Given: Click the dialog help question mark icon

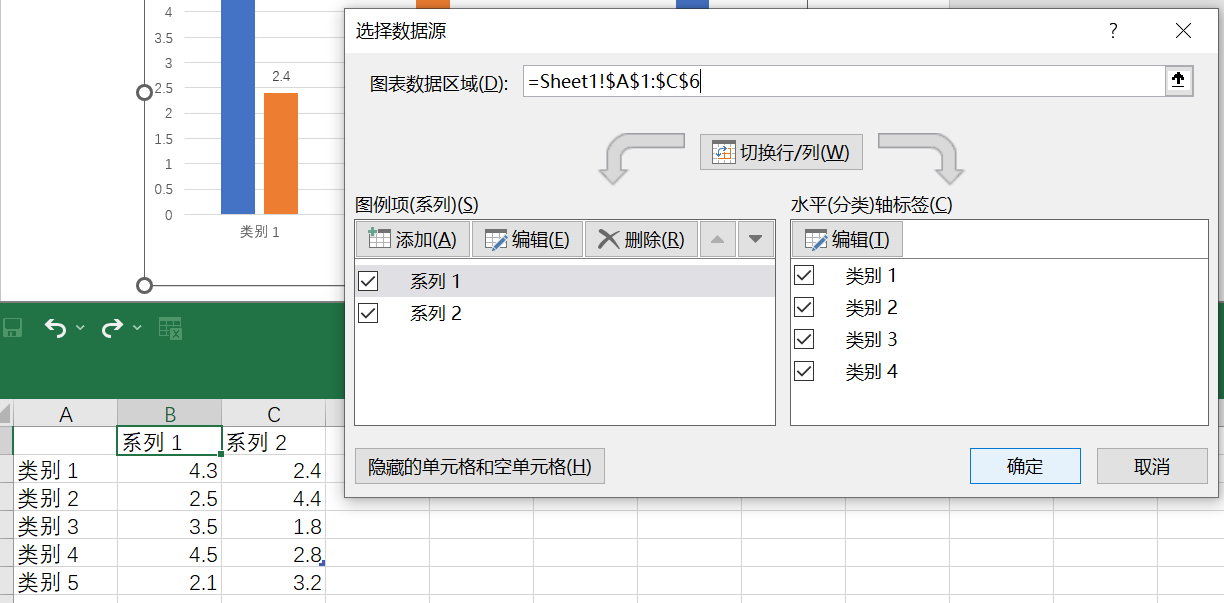Looking at the screenshot, I should (1112, 31).
